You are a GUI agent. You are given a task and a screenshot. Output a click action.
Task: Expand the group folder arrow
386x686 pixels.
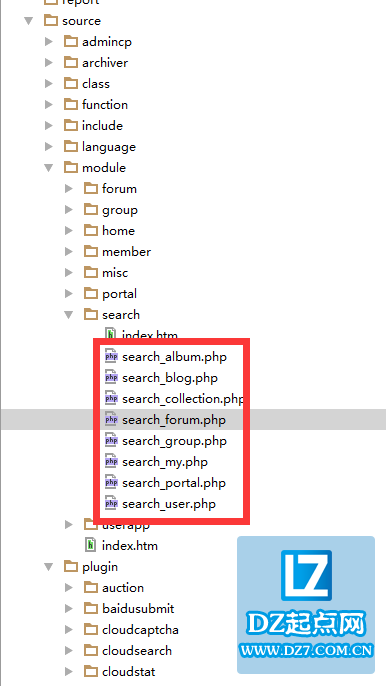tap(69, 210)
